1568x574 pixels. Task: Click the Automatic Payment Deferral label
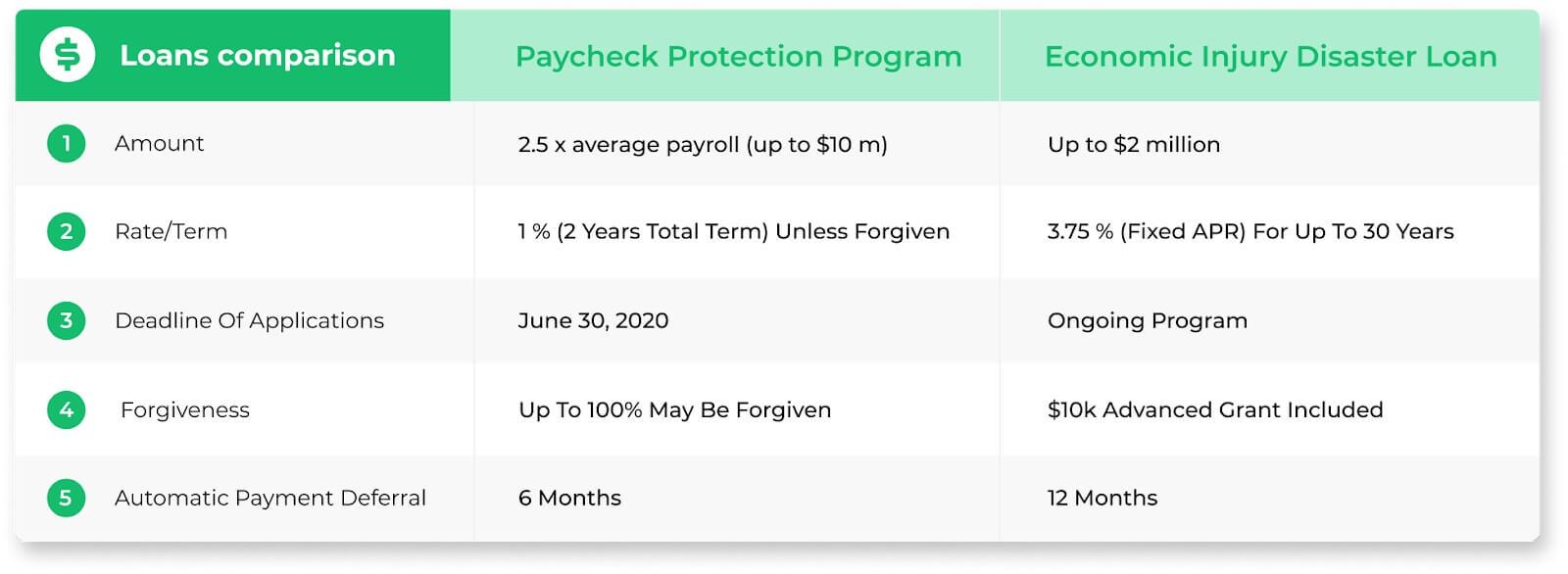pyautogui.click(x=270, y=499)
